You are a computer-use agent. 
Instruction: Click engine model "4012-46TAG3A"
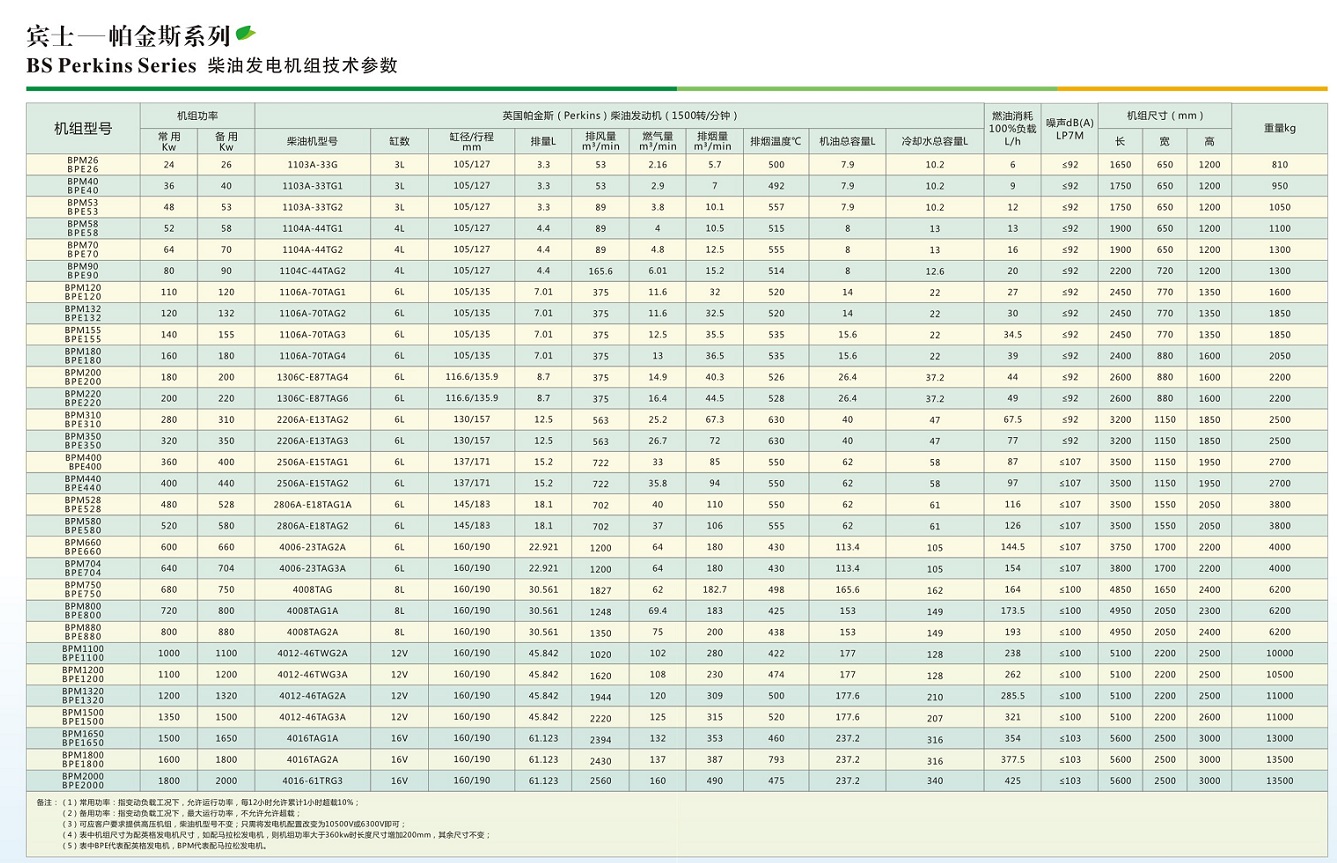312,717
